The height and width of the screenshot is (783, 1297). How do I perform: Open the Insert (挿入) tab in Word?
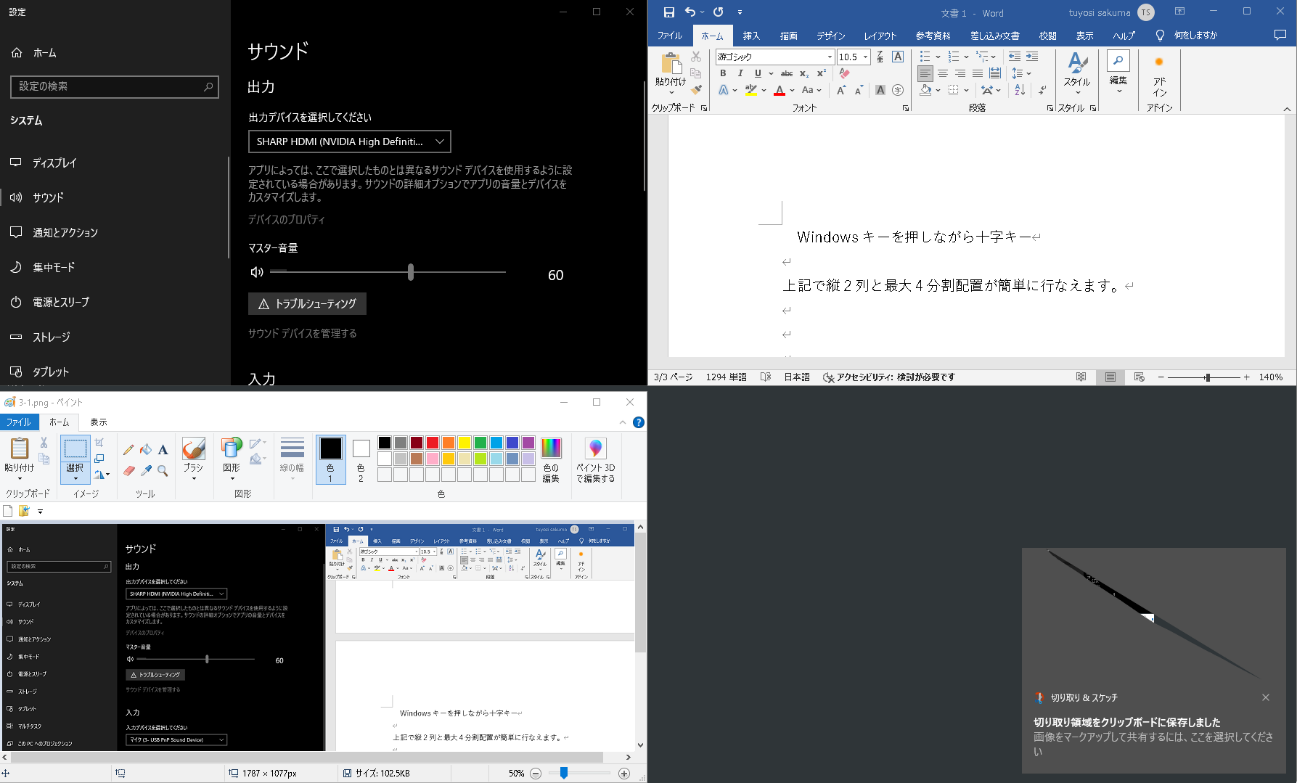click(x=751, y=35)
